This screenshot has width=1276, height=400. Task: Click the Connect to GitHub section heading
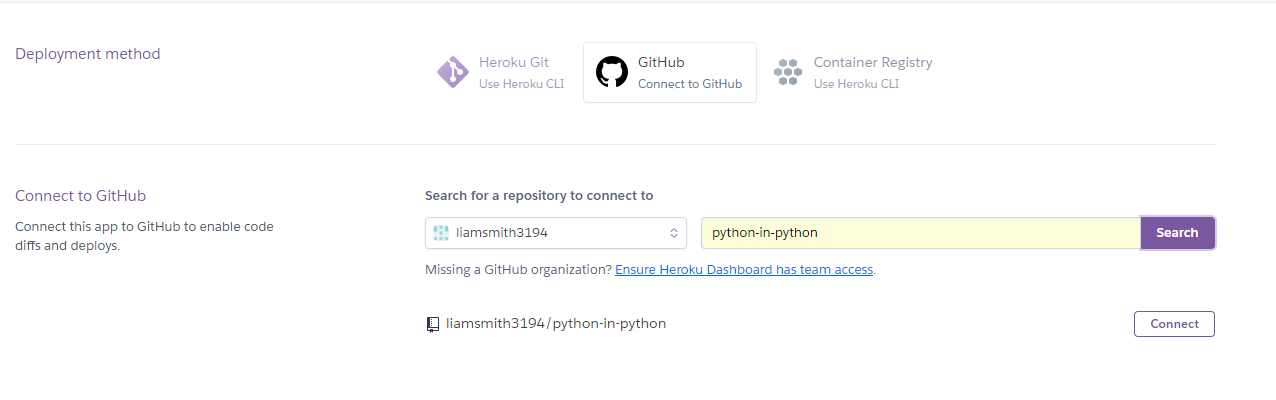[x=81, y=196]
